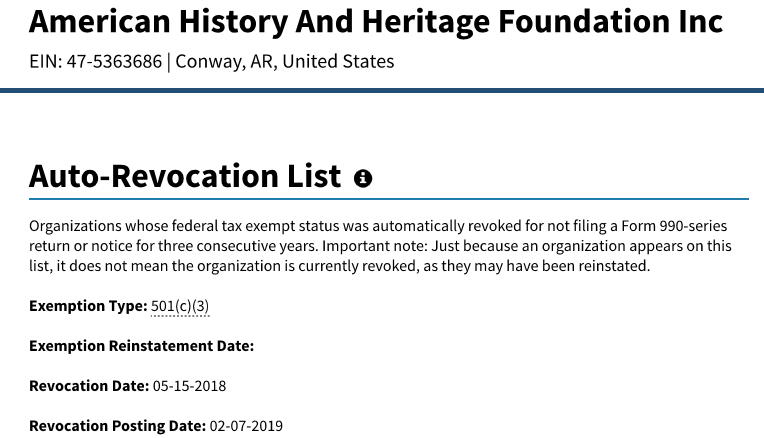The image size is (764, 438).
Task: Open the 501(c)(3) exemption type link
Action: (180, 306)
